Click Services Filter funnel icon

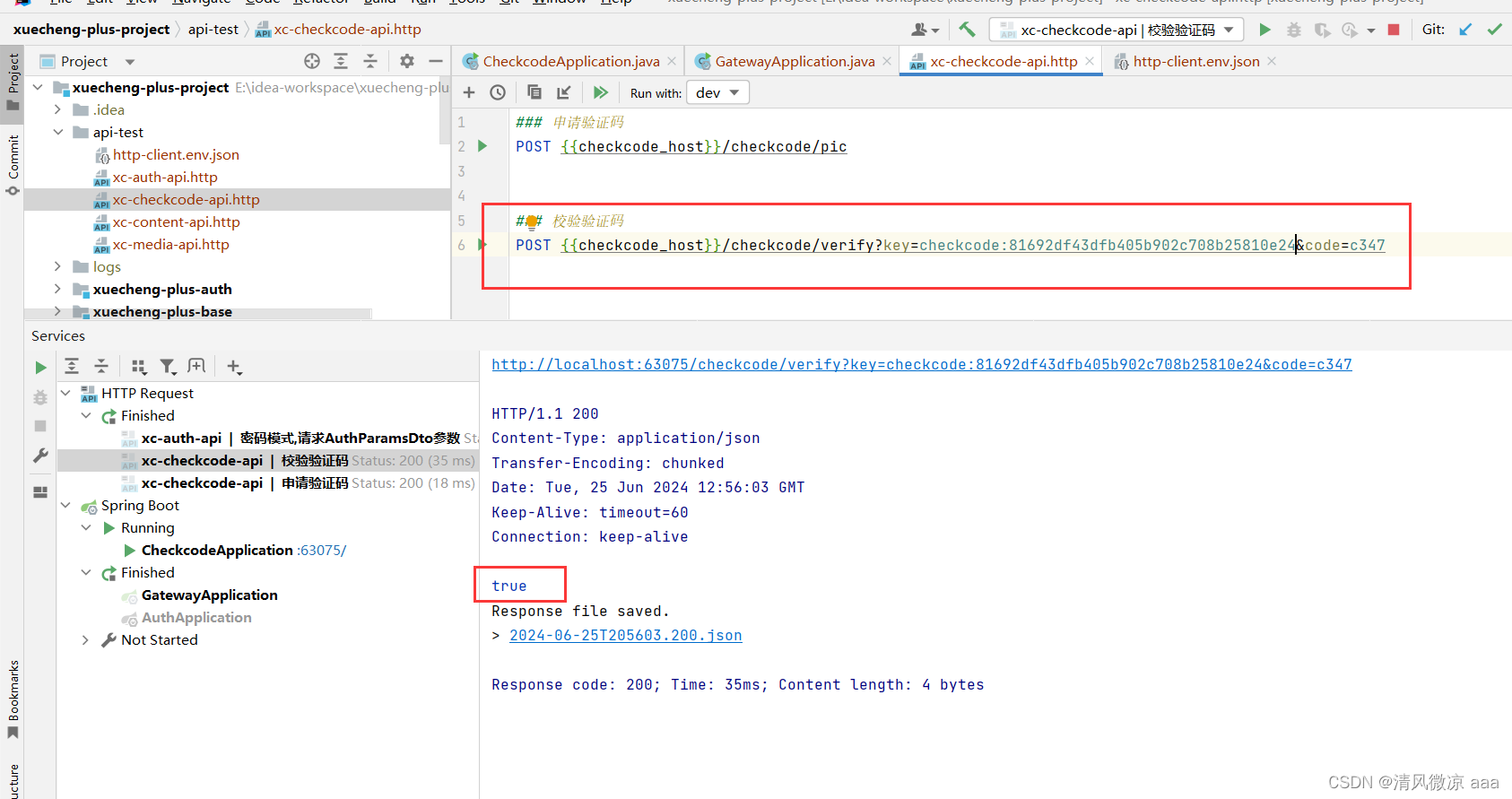point(168,366)
